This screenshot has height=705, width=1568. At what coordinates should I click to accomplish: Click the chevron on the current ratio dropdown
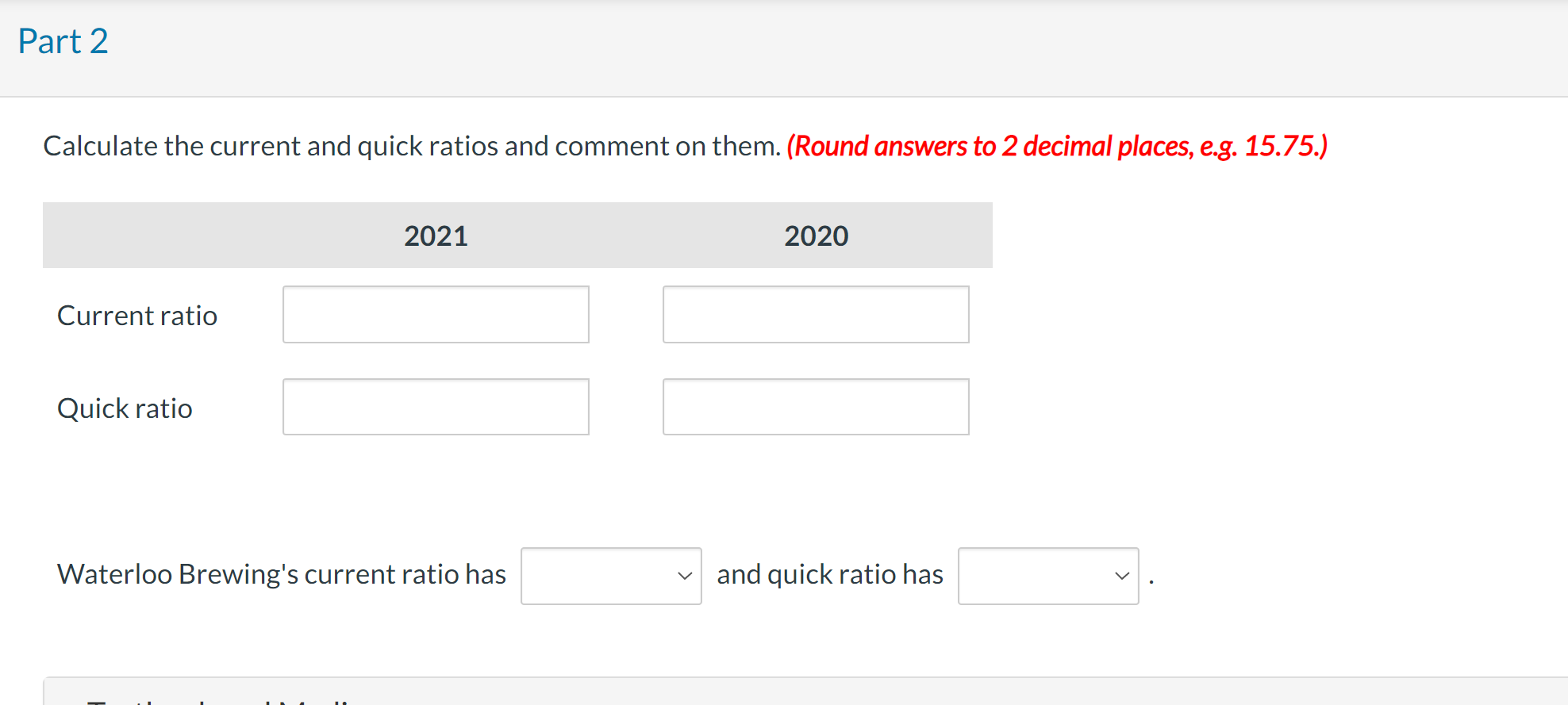click(684, 576)
